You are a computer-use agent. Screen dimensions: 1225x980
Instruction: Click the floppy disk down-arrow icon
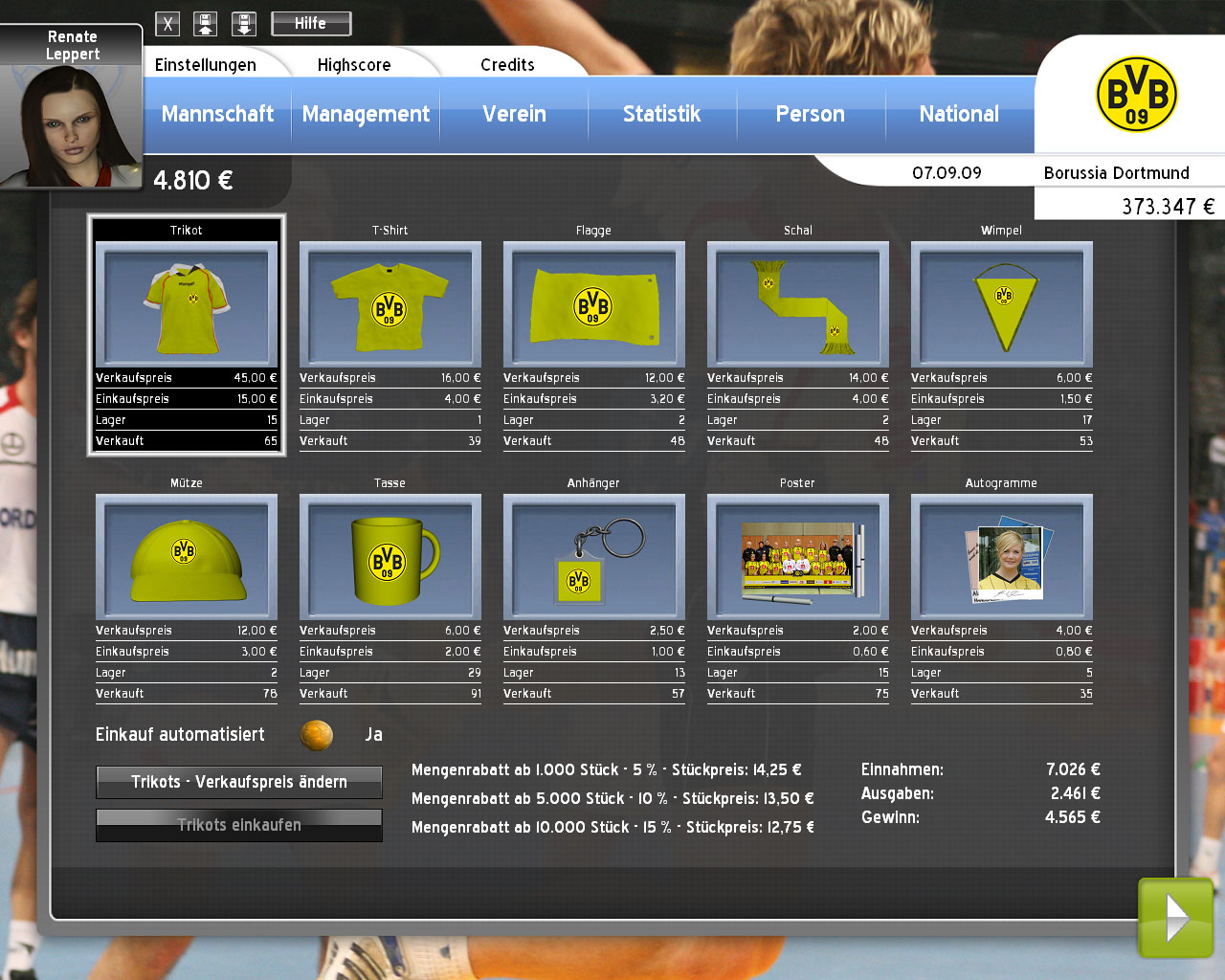tap(244, 24)
